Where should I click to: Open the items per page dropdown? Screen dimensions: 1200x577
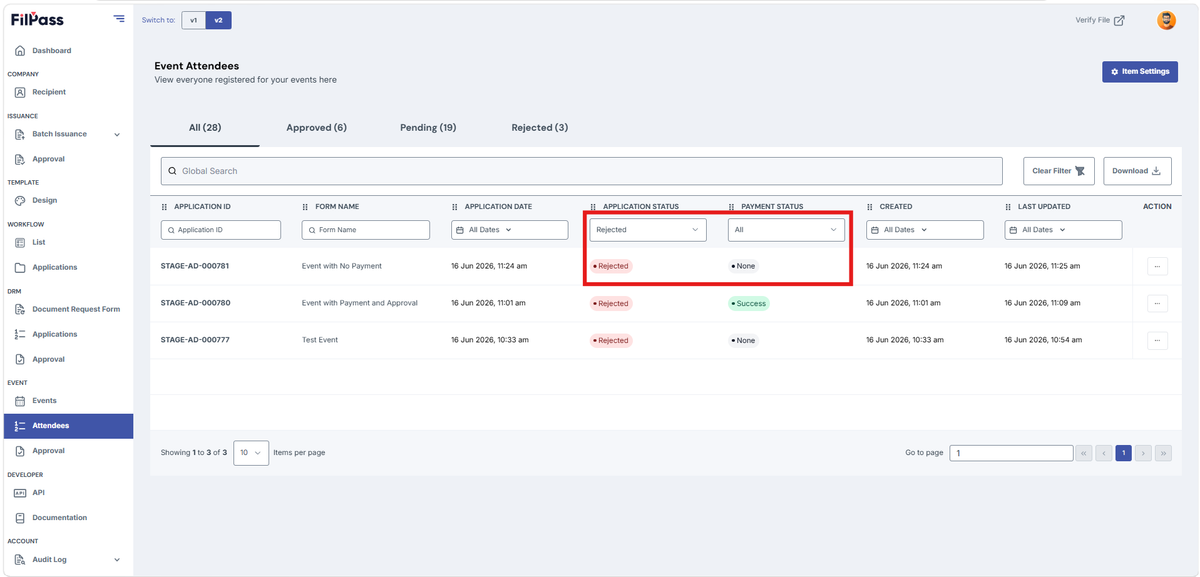pyautogui.click(x=251, y=453)
